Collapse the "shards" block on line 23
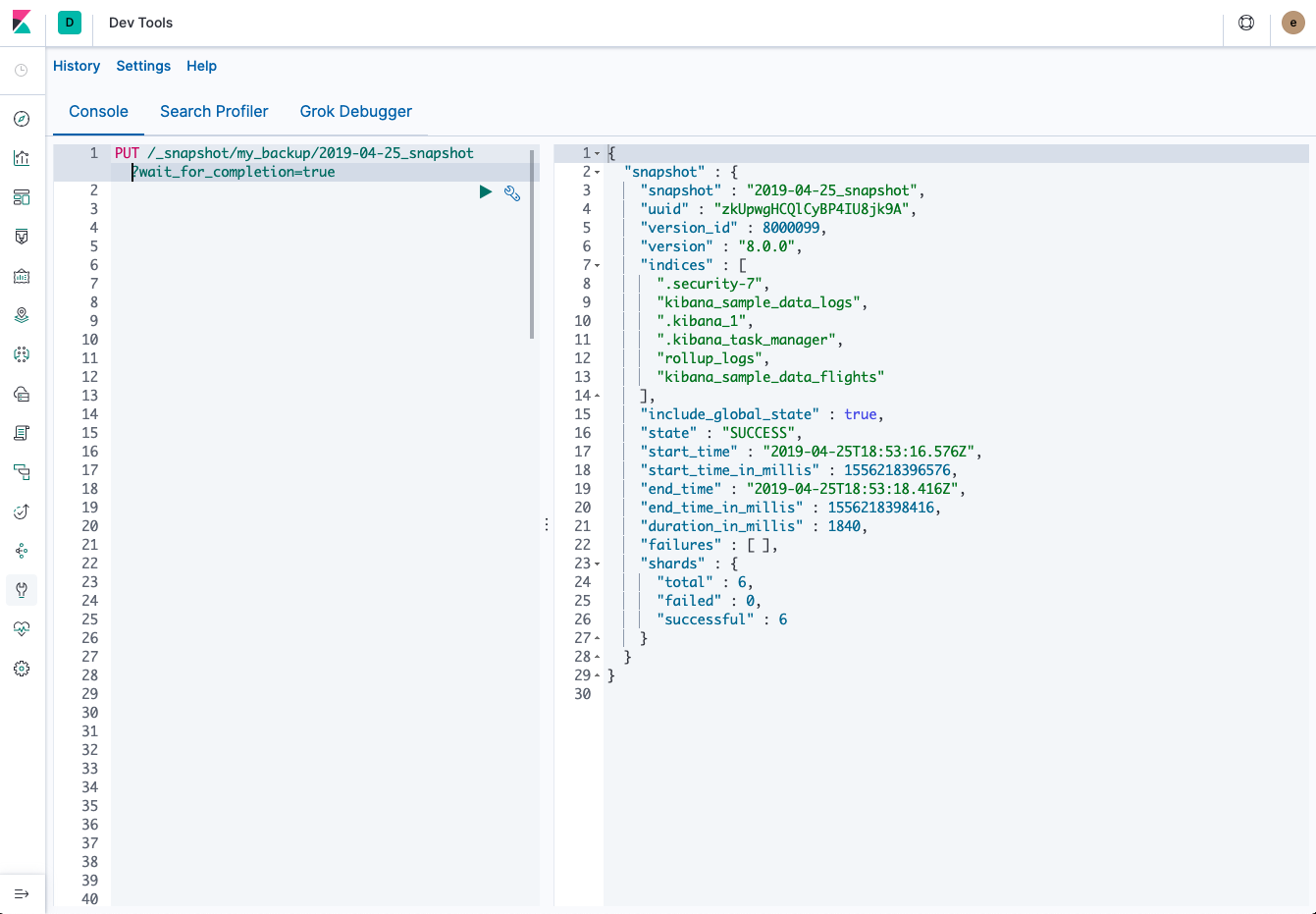The height and width of the screenshot is (914, 1316). coord(598,565)
